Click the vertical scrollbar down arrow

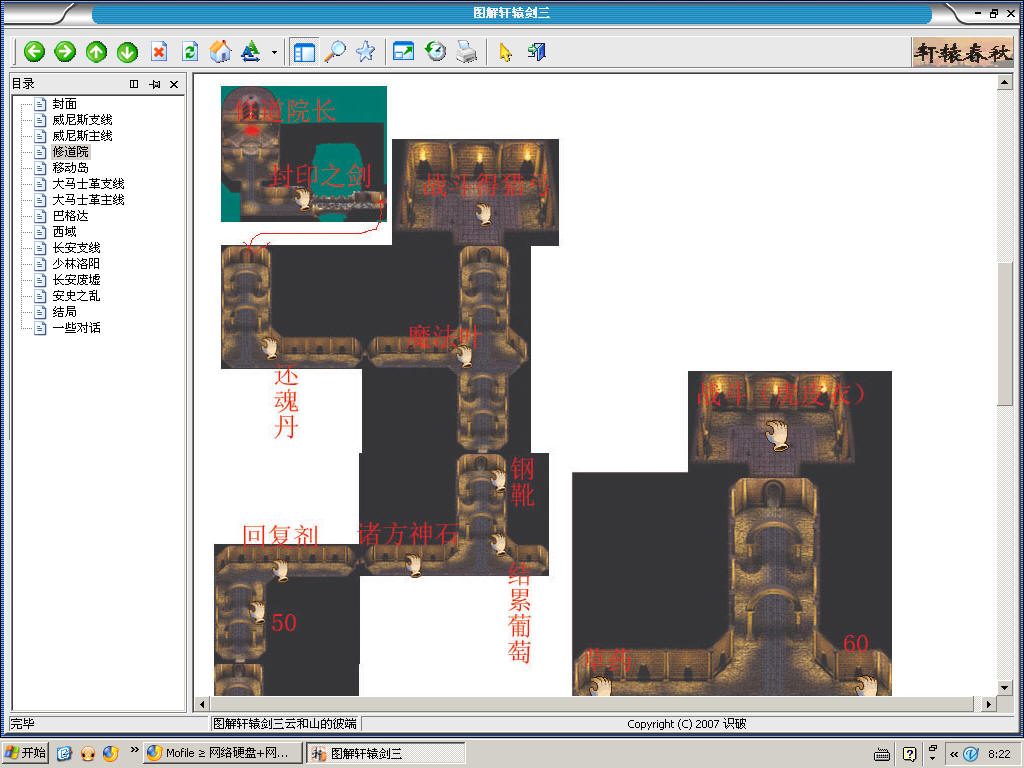[1005, 688]
